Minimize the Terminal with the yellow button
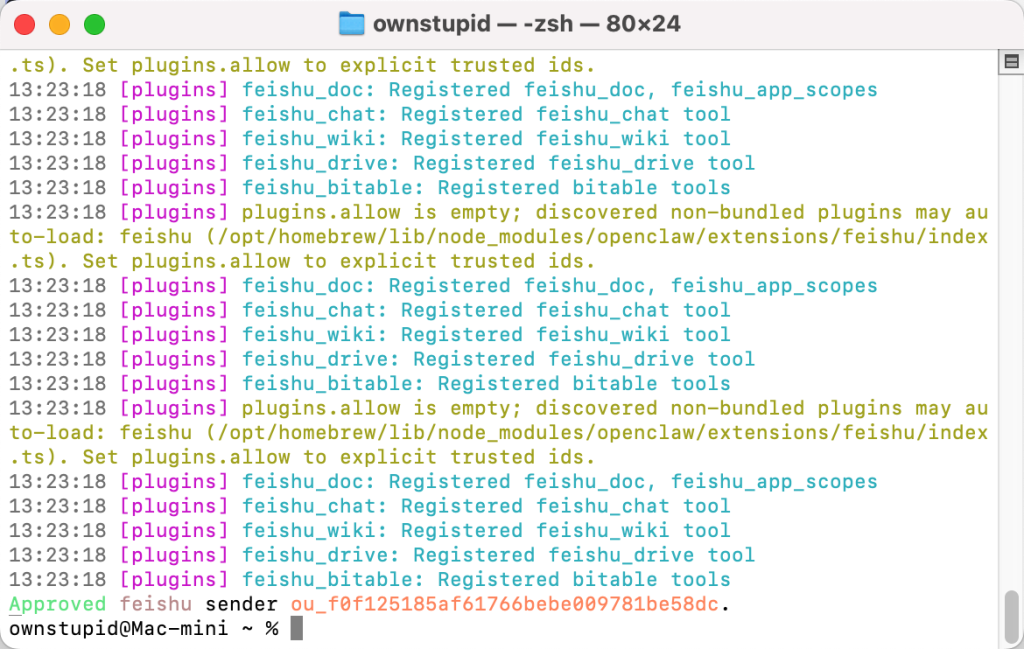 click(59, 25)
